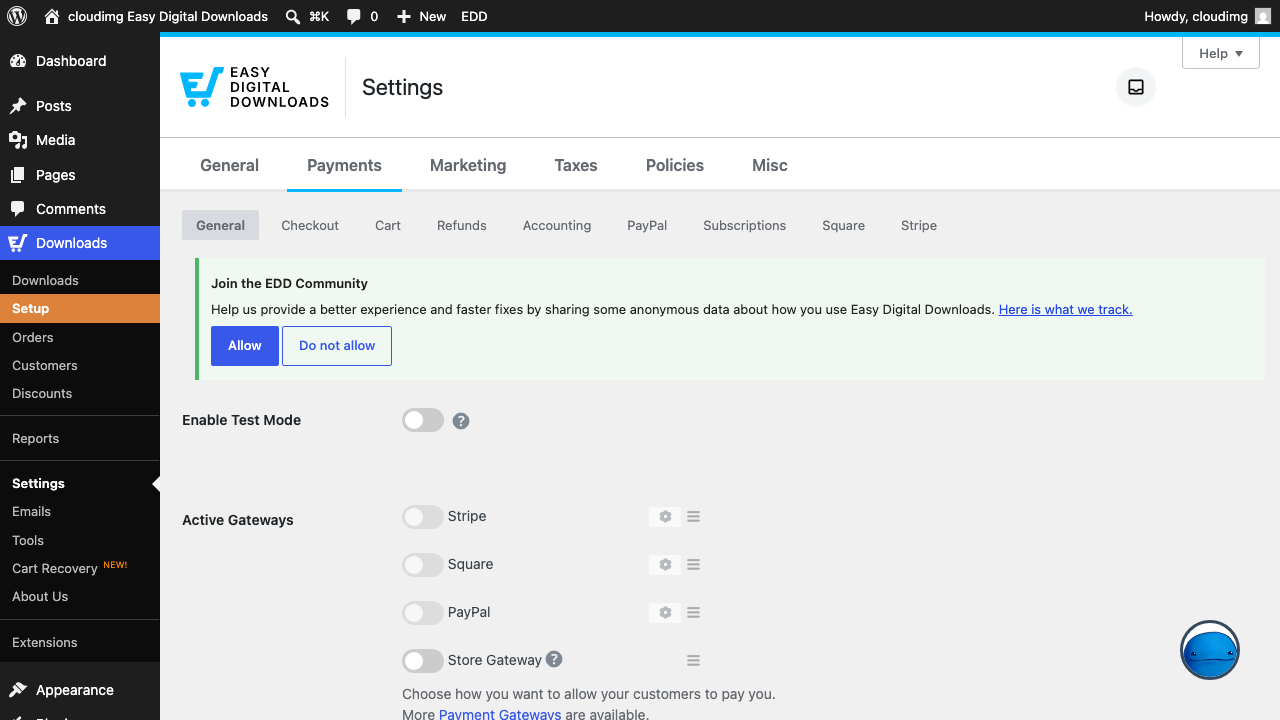Screen dimensions: 1280x720
Task: Click the WordPress logo in admin bar
Action: point(17,16)
